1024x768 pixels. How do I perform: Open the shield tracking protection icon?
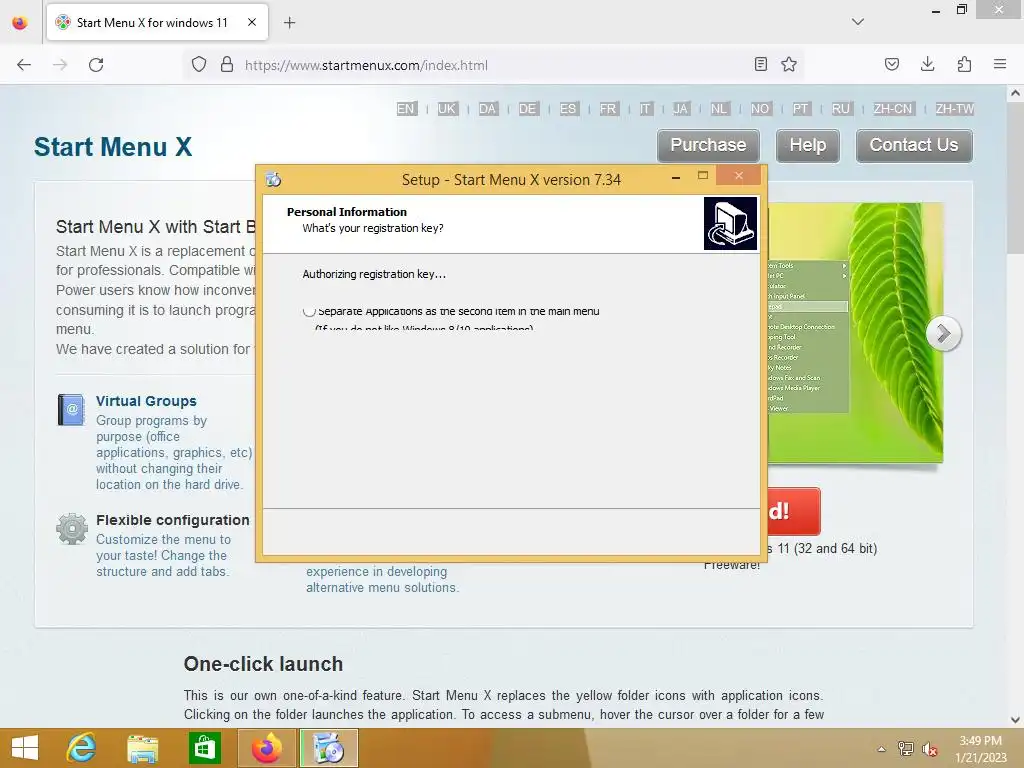tap(199, 65)
